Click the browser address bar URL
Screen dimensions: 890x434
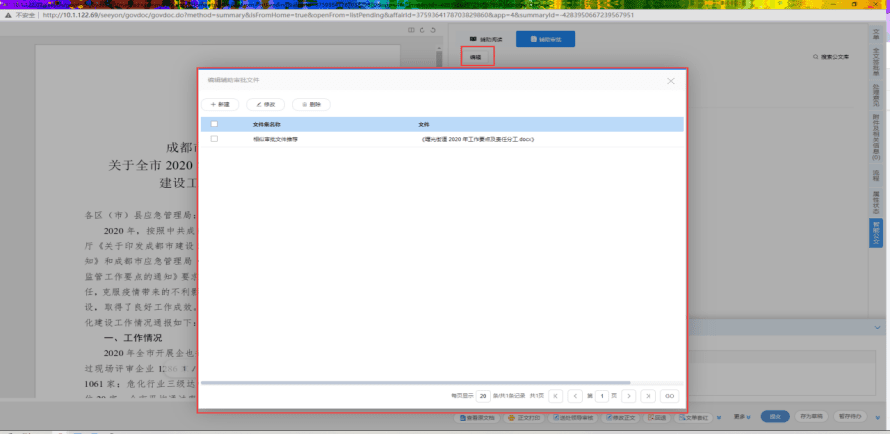(x=337, y=15)
